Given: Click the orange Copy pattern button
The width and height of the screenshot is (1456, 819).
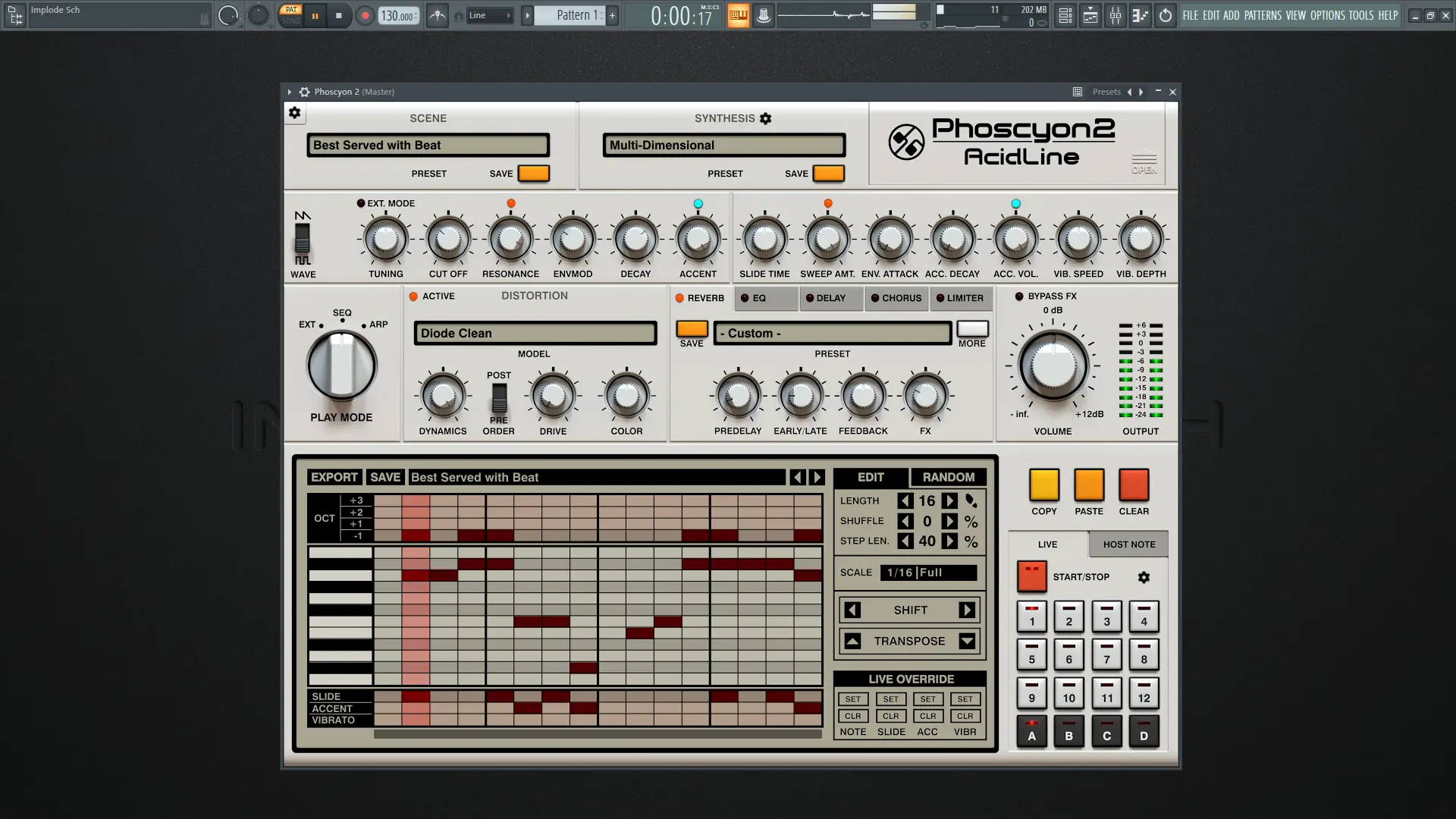Looking at the screenshot, I should click(1043, 485).
